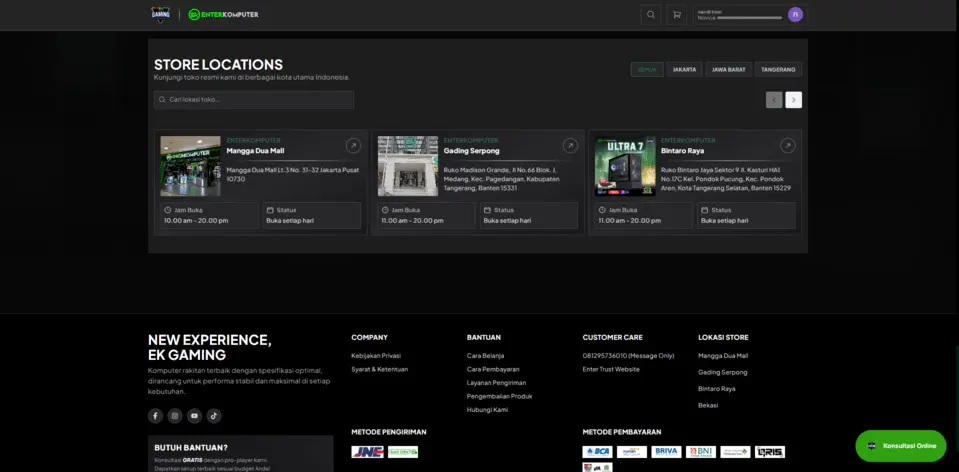Click the Permata Bank payment logo
This screenshot has width=959, height=472.
point(735,452)
